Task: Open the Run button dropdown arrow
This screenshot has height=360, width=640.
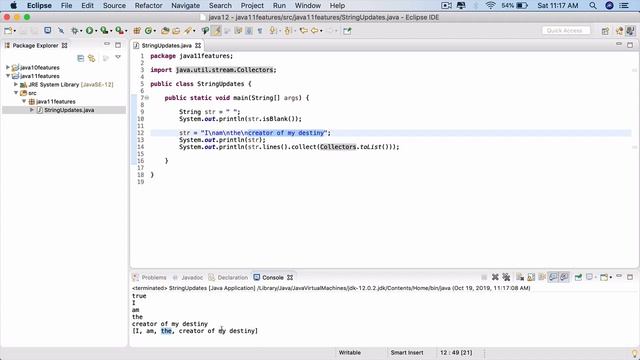Action: 96,31
